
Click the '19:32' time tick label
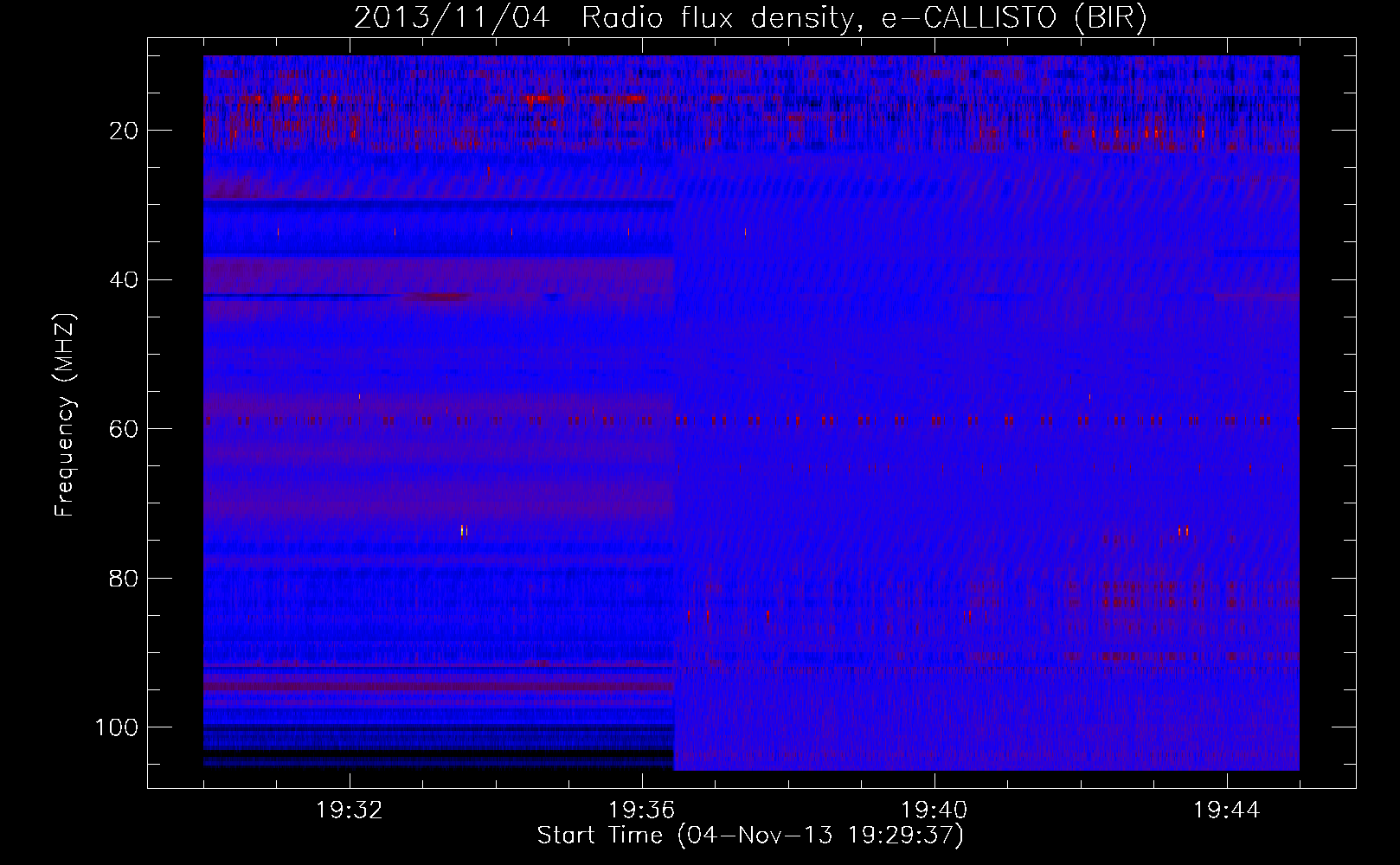[350, 811]
